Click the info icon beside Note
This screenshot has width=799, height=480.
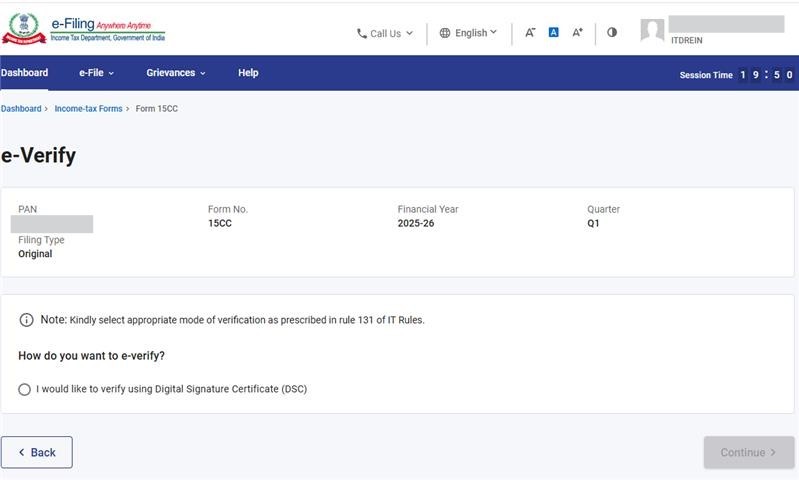pyautogui.click(x=27, y=320)
